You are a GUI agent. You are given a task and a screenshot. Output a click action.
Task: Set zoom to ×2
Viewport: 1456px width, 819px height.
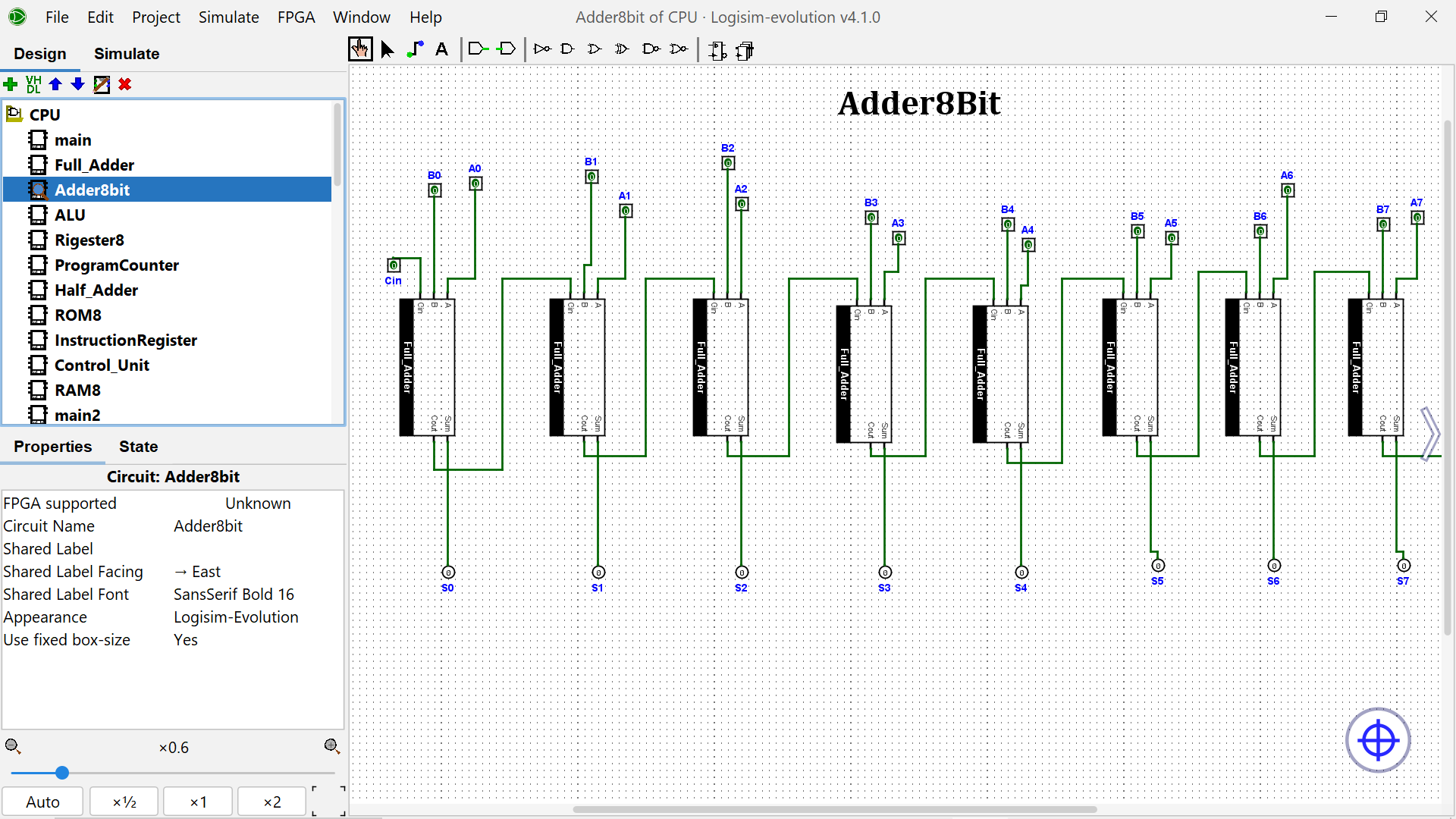coord(272,802)
